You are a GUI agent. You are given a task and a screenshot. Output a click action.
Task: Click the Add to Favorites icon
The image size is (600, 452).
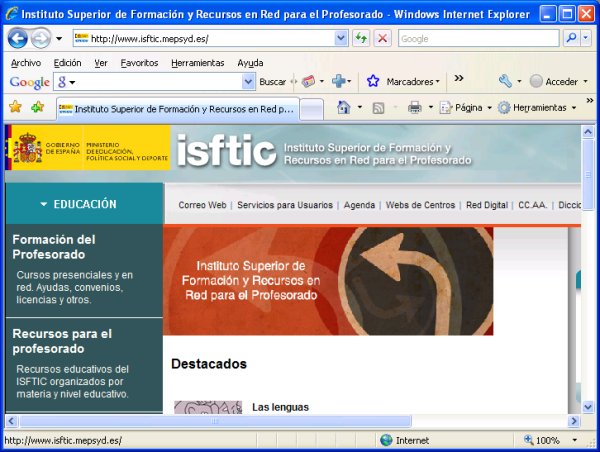[x=37, y=107]
